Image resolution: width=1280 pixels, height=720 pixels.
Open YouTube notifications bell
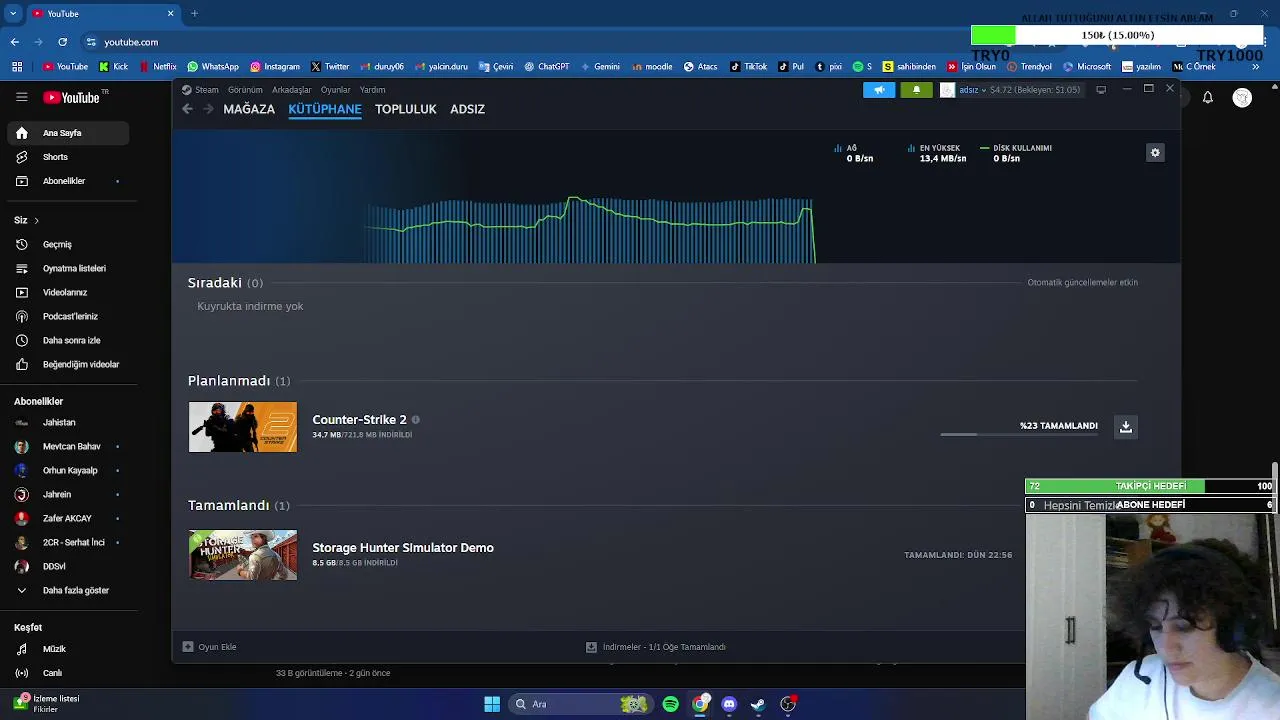[x=1208, y=97]
